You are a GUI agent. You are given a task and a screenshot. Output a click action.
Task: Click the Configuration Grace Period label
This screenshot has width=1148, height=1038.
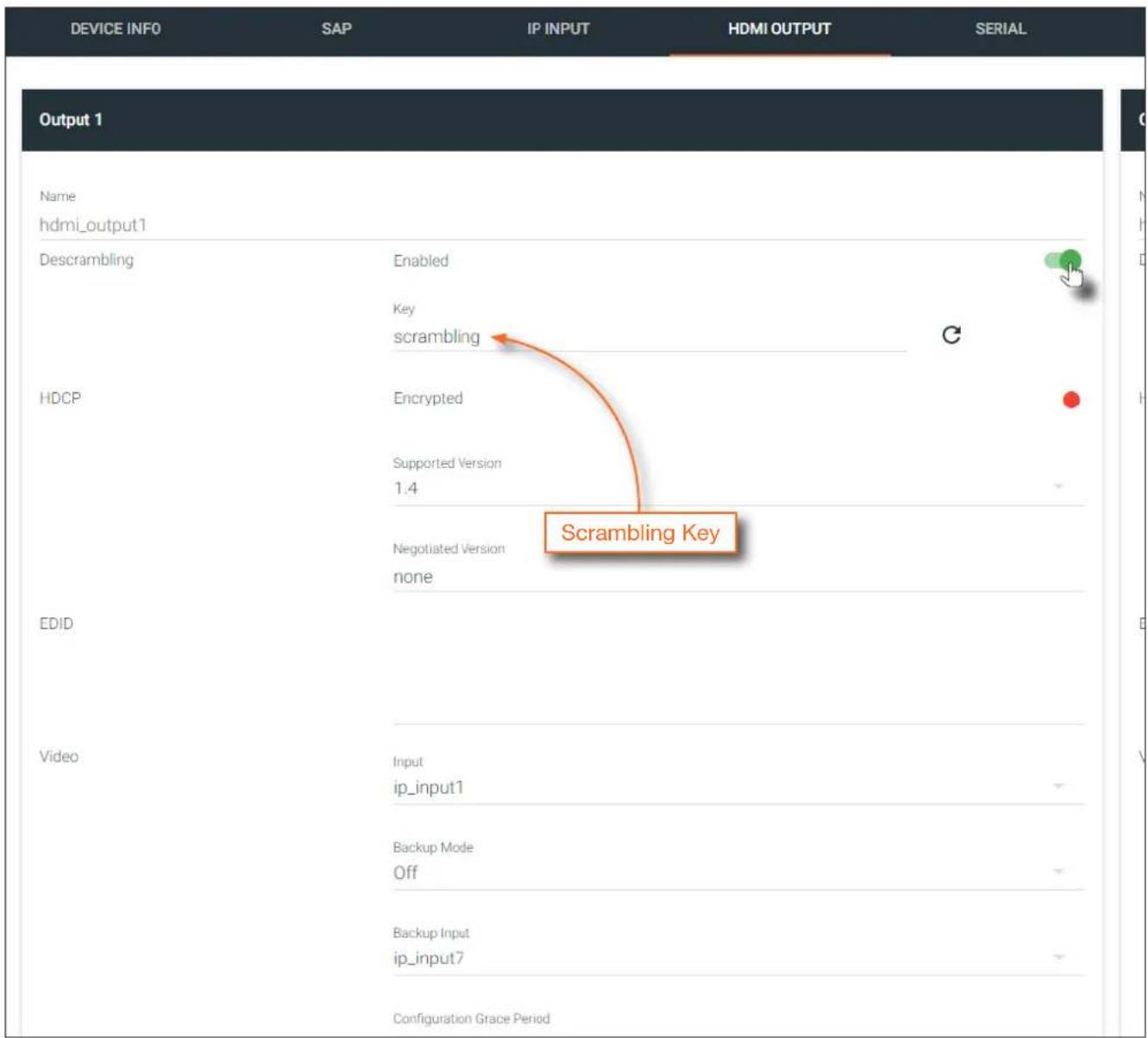[471, 1018]
